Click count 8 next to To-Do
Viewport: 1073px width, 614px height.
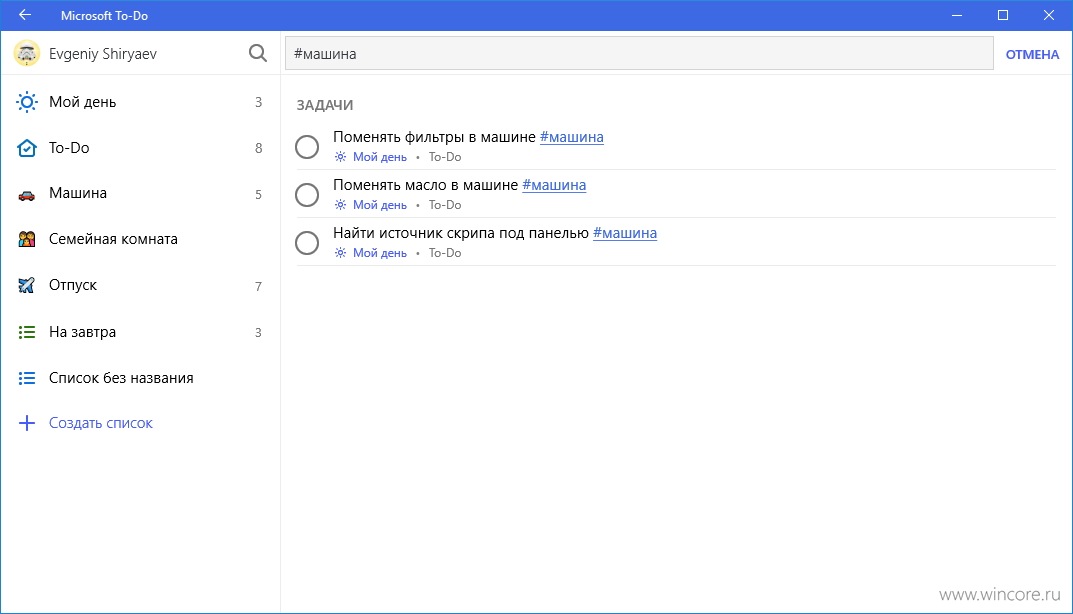[258, 148]
